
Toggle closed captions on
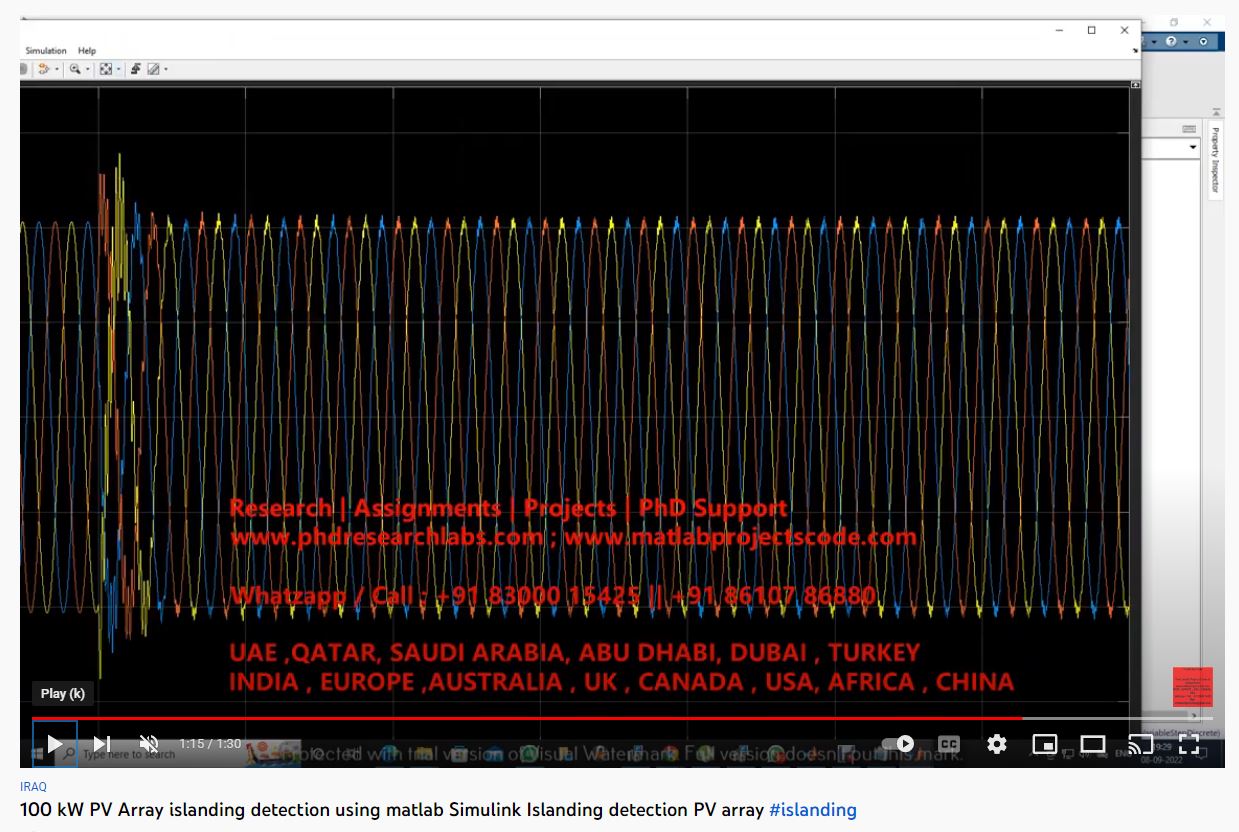coord(948,744)
